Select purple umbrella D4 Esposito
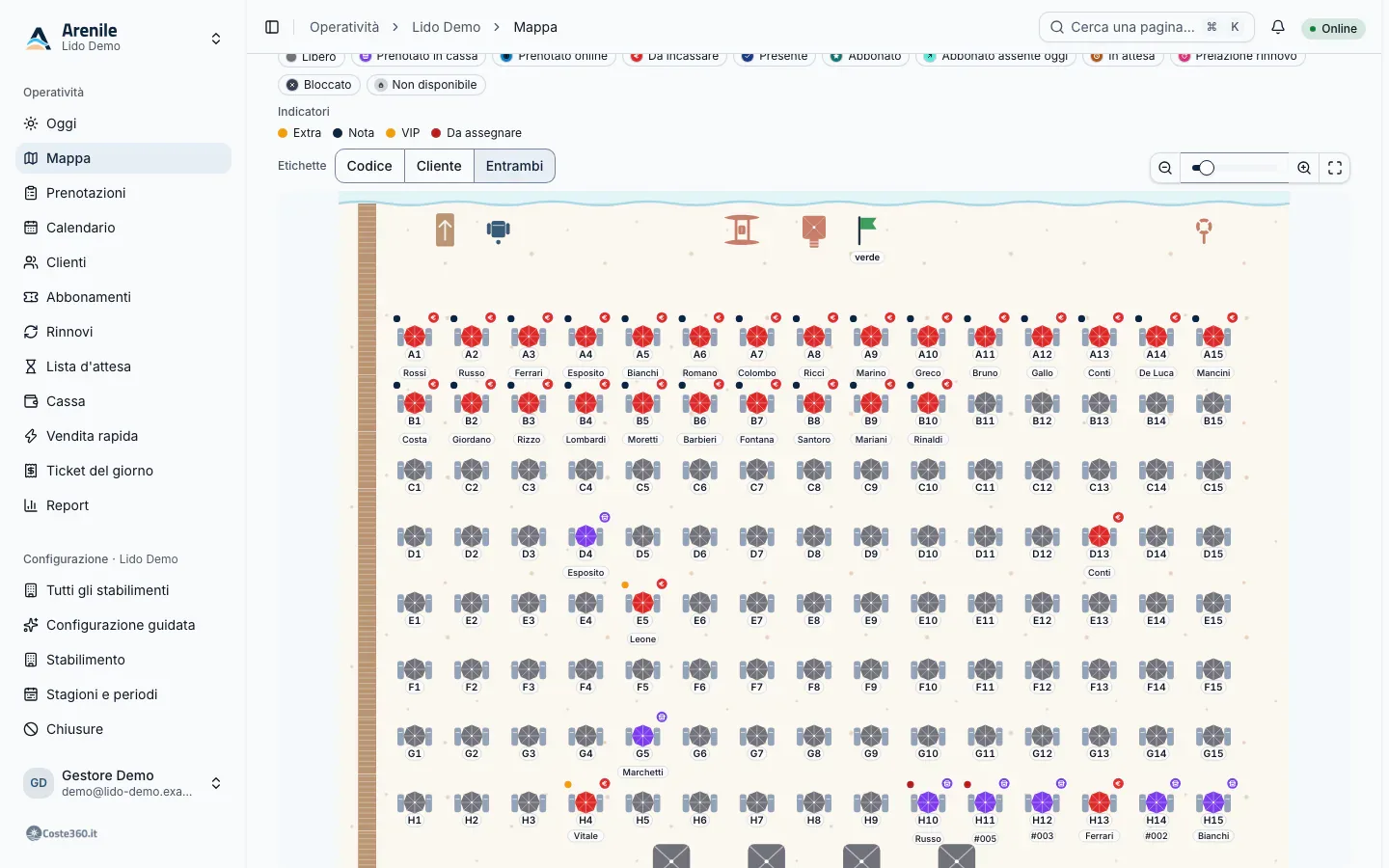Image resolution: width=1389 pixels, height=868 pixels. 586,536
